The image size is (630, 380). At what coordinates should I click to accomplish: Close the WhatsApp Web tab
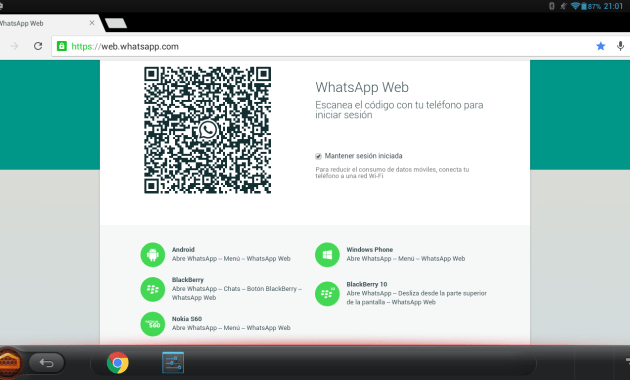92,23
